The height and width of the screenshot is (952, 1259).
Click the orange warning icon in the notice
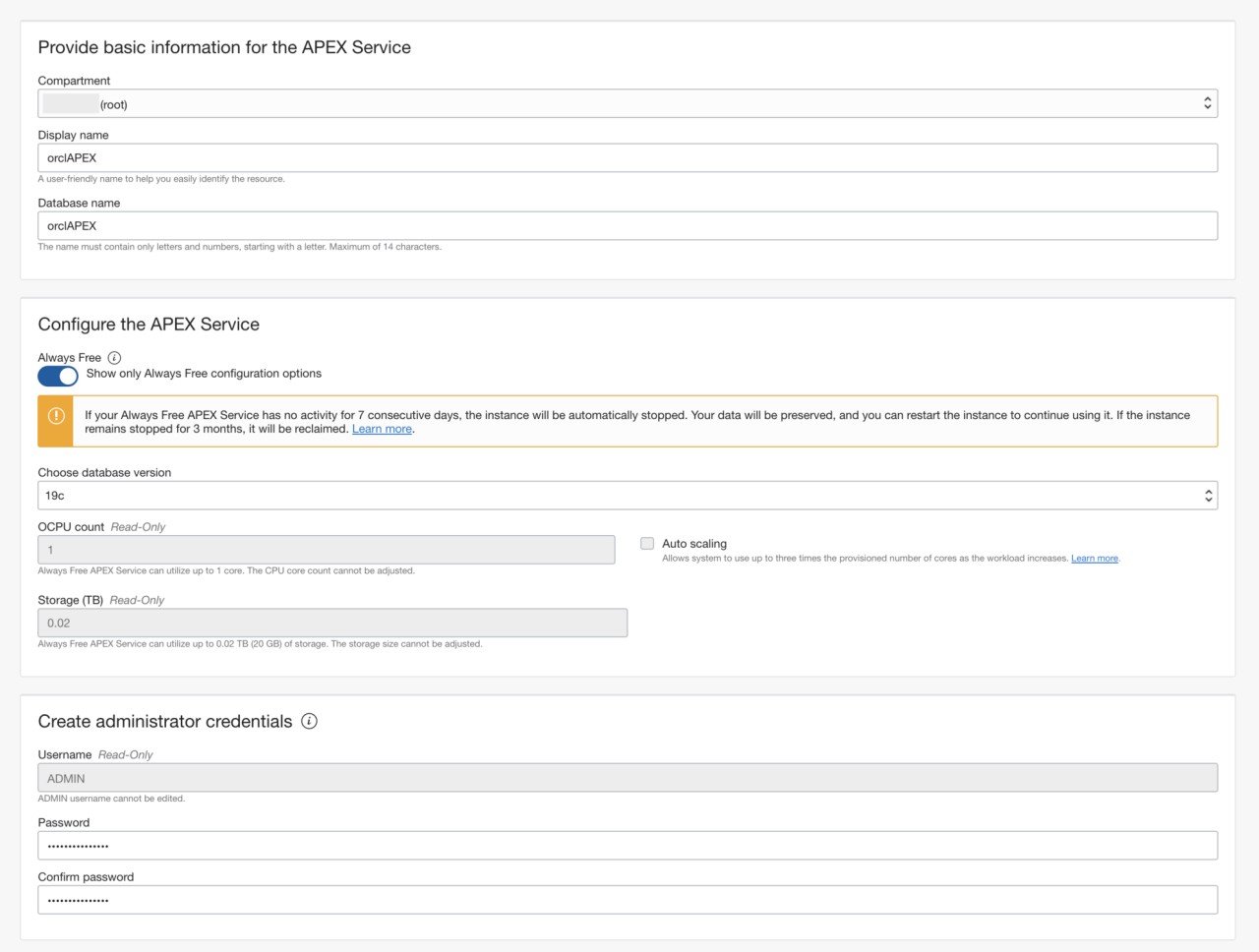pyautogui.click(x=56, y=416)
